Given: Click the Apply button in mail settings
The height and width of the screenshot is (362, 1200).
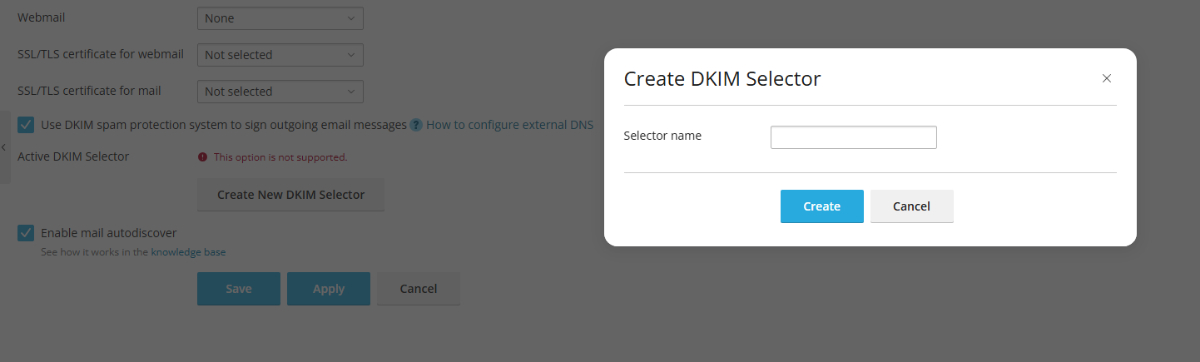Looking at the screenshot, I should [329, 289].
